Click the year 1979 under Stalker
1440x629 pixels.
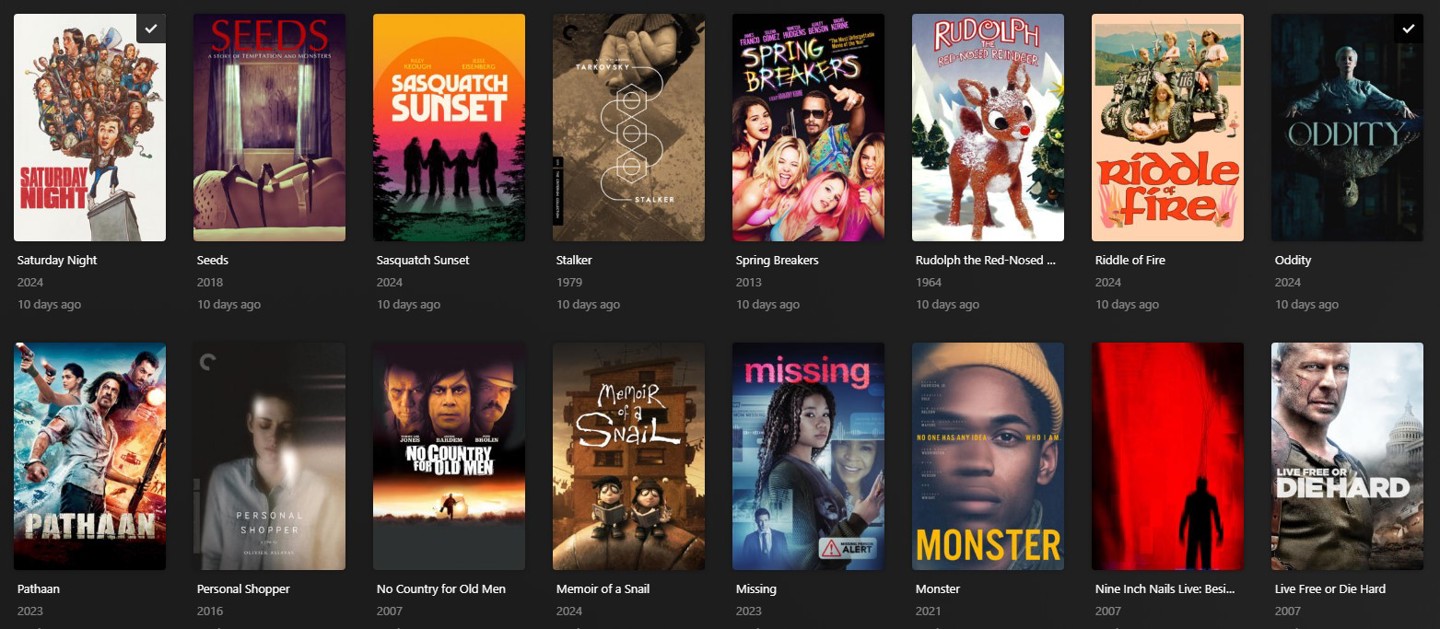pyautogui.click(x=569, y=282)
